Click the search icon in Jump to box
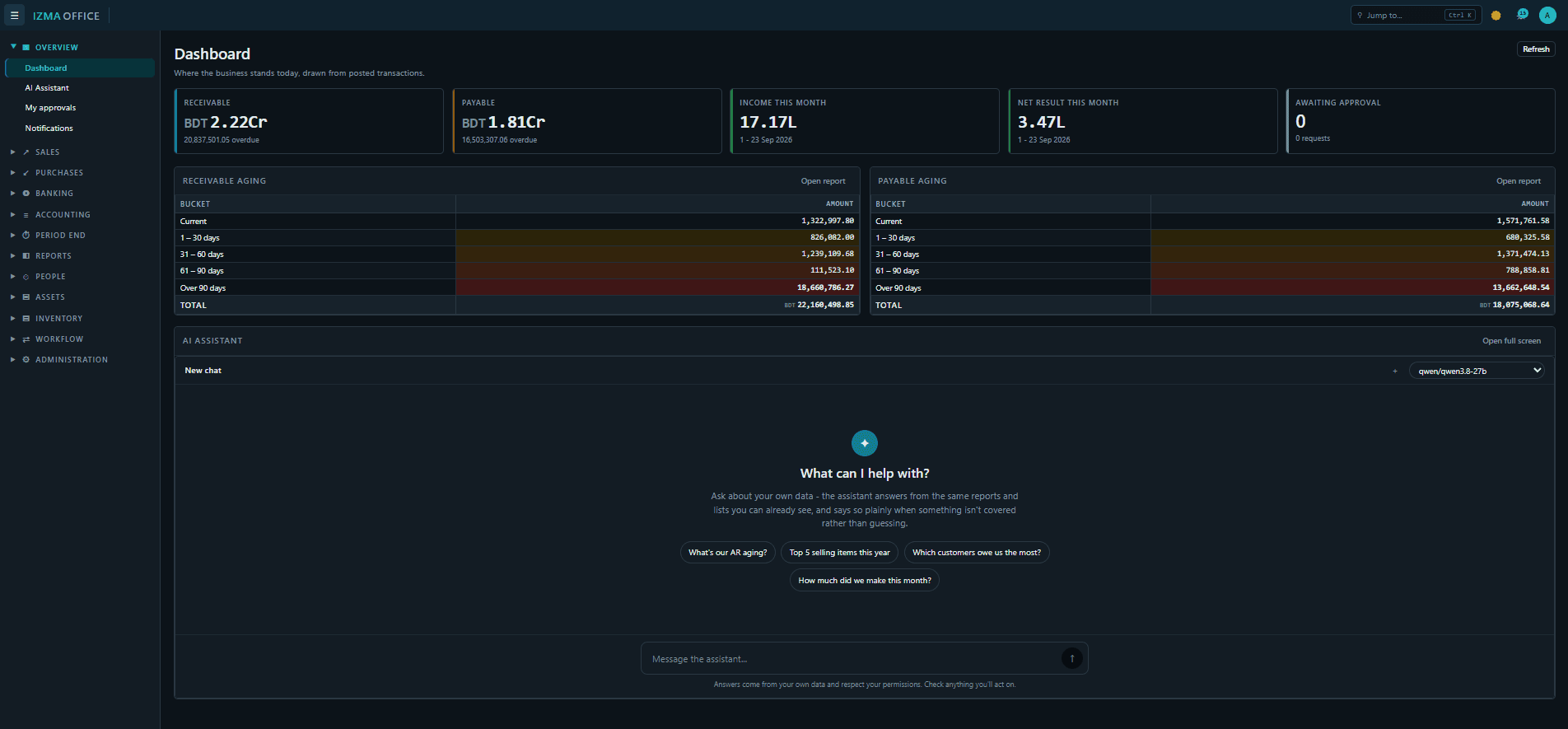1568x729 pixels. 1360,16
